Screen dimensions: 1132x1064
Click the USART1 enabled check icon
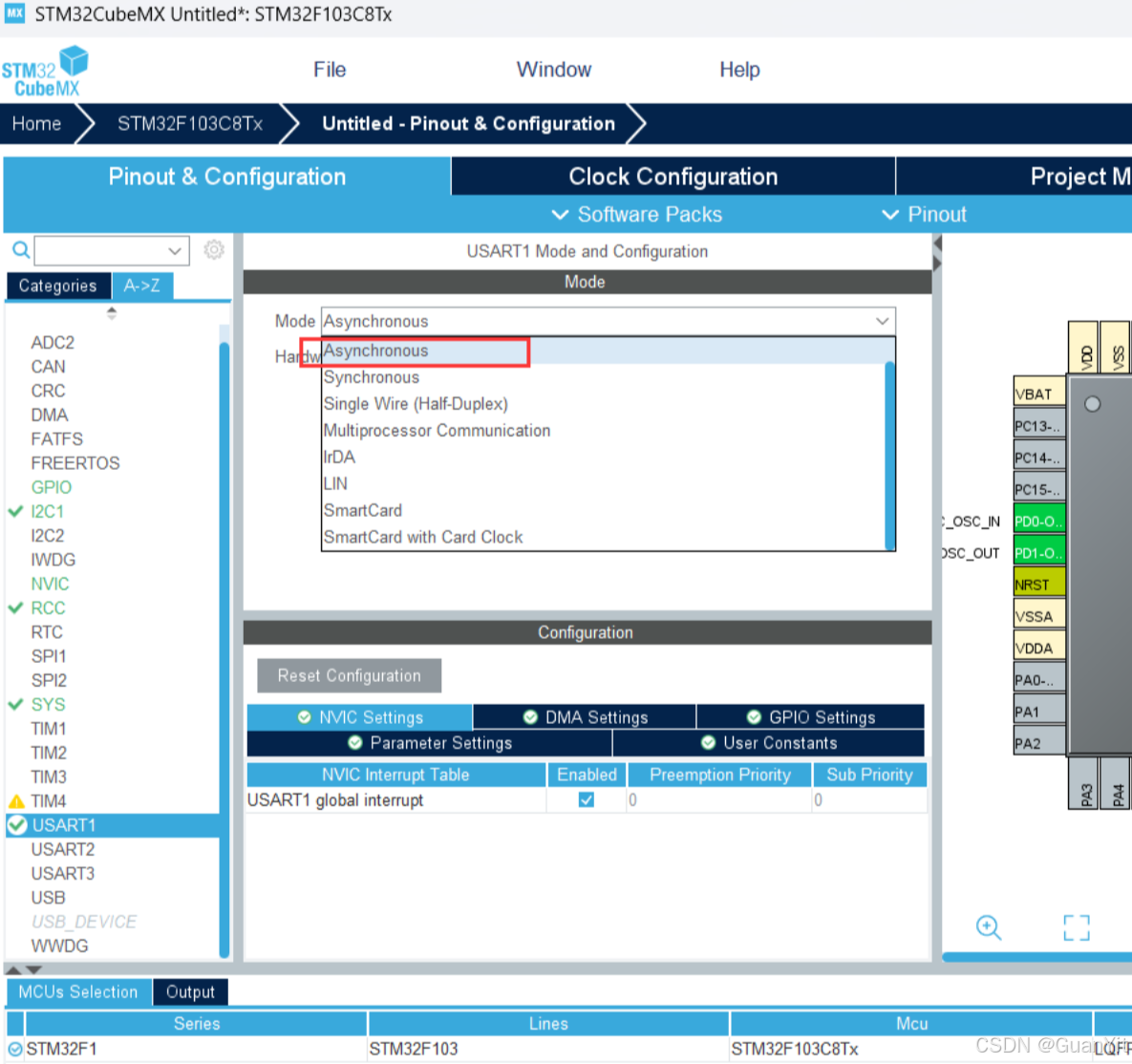(x=17, y=825)
